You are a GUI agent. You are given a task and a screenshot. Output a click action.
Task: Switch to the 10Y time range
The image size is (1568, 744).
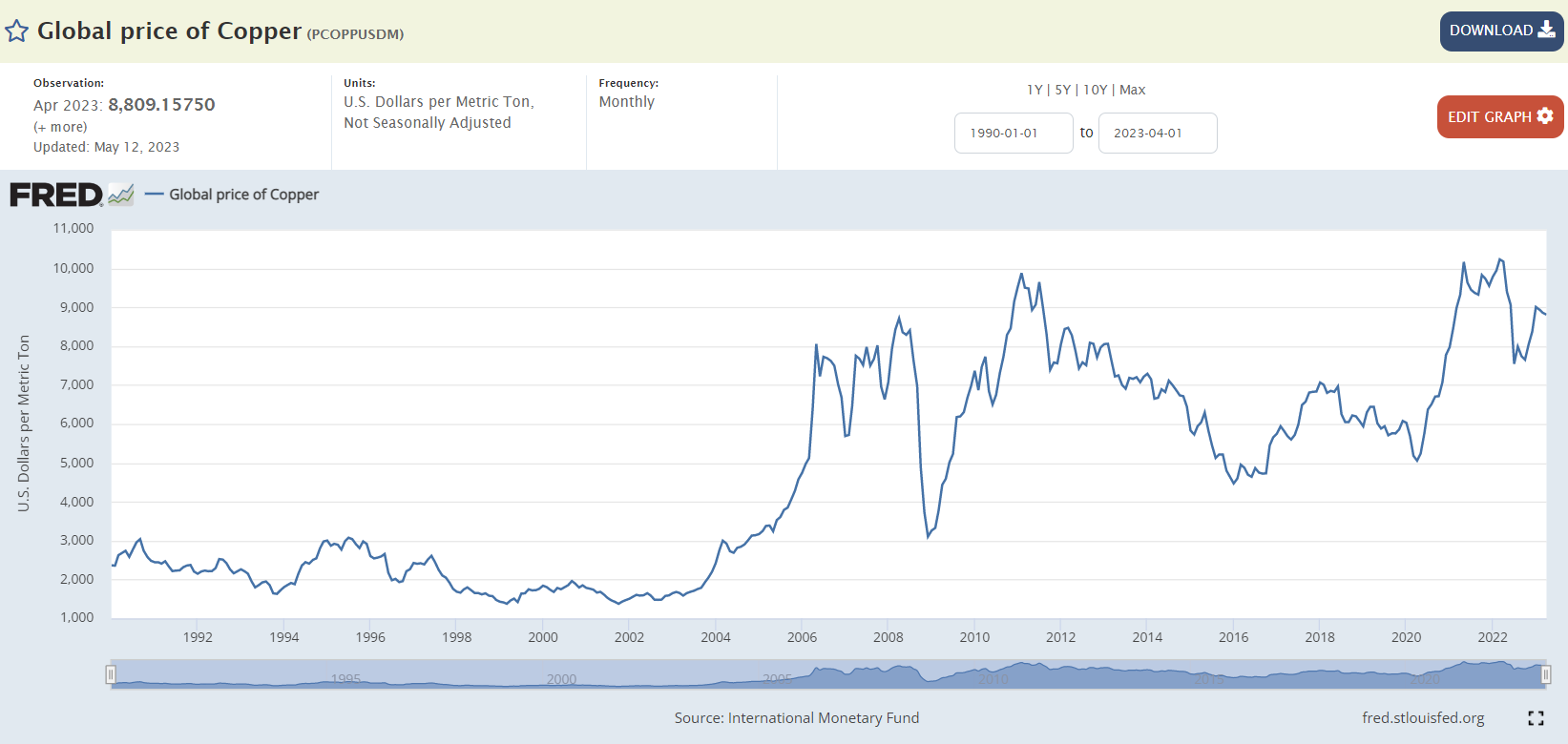click(1095, 90)
